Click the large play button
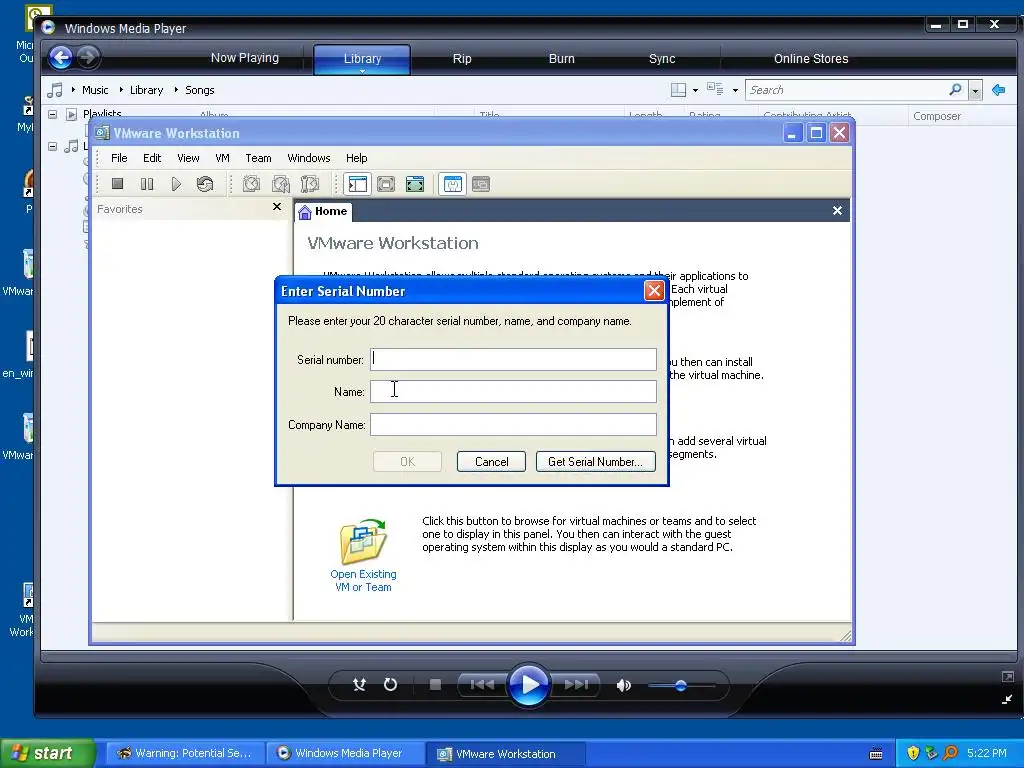Screen dimensions: 1024x768 (x=529, y=684)
